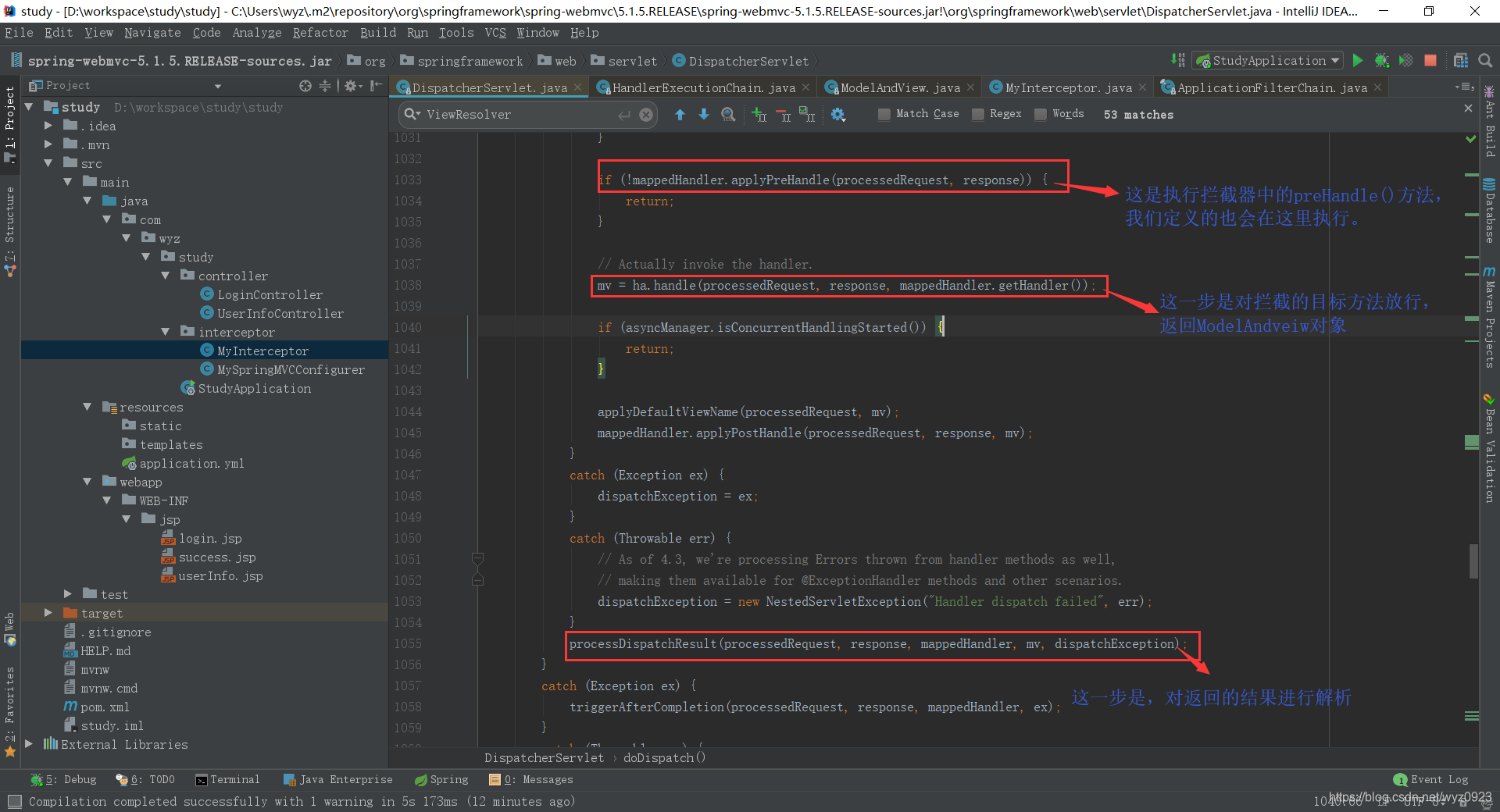Open login.jsp in project tree
Image resolution: width=1500 pixels, height=812 pixels.
pyautogui.click(x=209, y=538)
